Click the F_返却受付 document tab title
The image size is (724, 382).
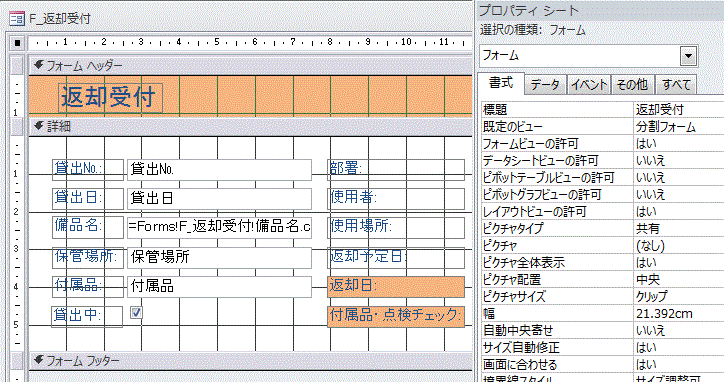point(60,19)
